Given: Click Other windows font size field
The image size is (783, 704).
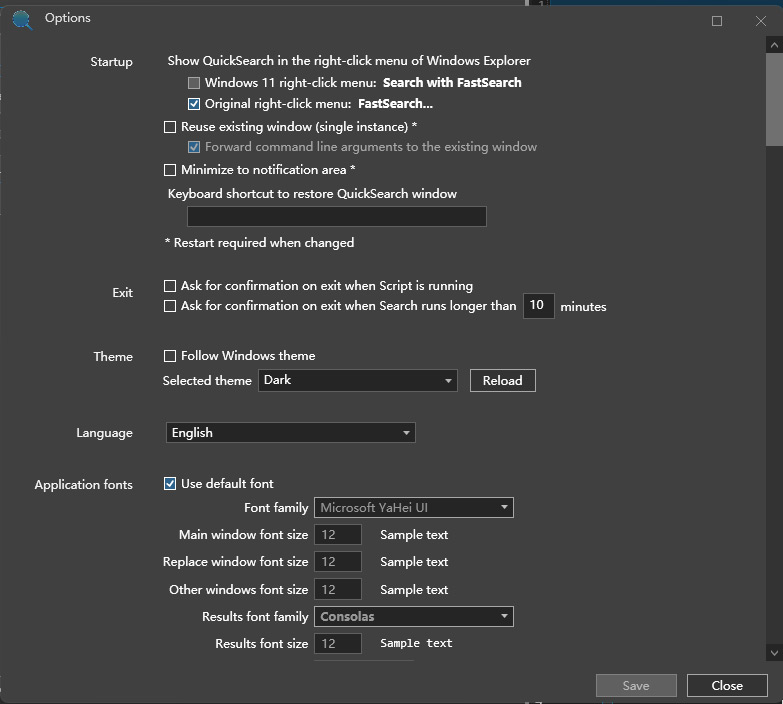Looking at the screenshot, I should tap(338, 589).
